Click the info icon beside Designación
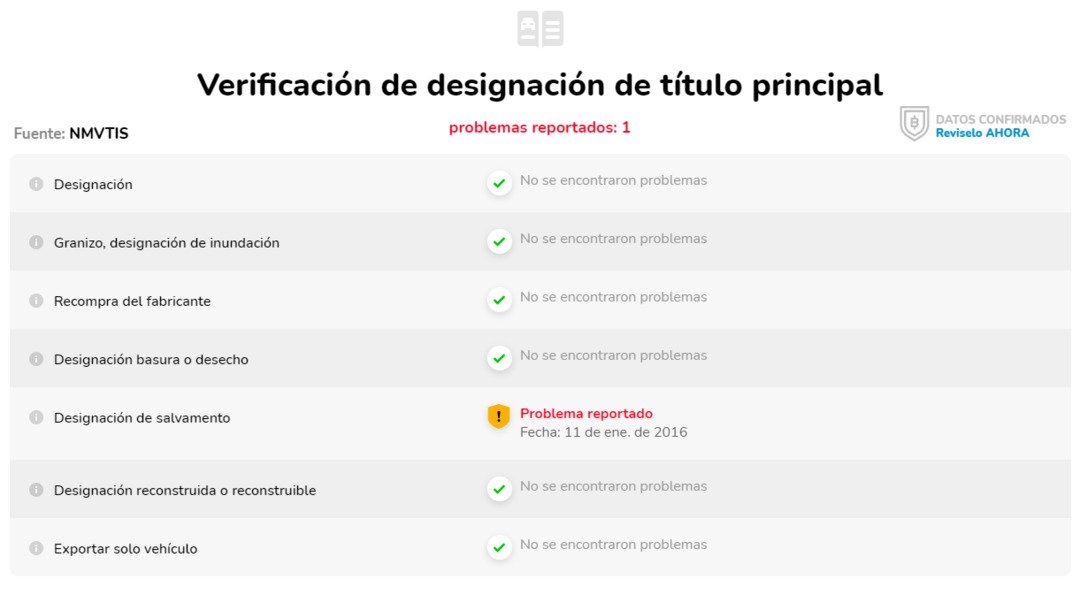This screenshot has height=595, width=1080. (x=36, y=184)
